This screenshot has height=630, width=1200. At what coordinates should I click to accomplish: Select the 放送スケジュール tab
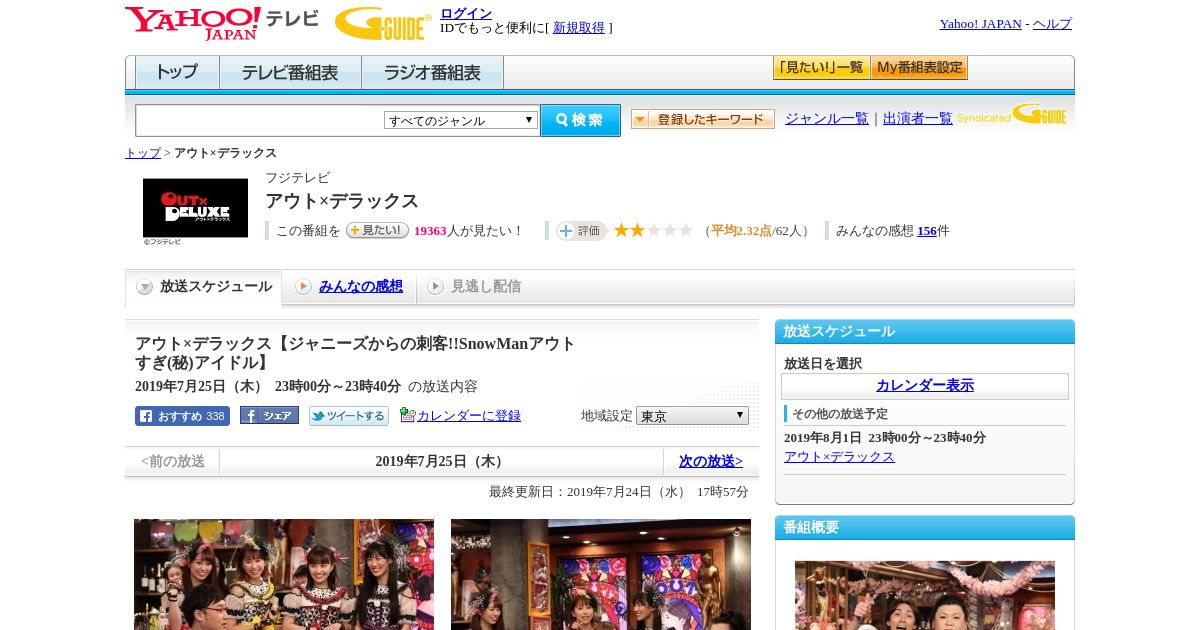(x=204, y=287)
